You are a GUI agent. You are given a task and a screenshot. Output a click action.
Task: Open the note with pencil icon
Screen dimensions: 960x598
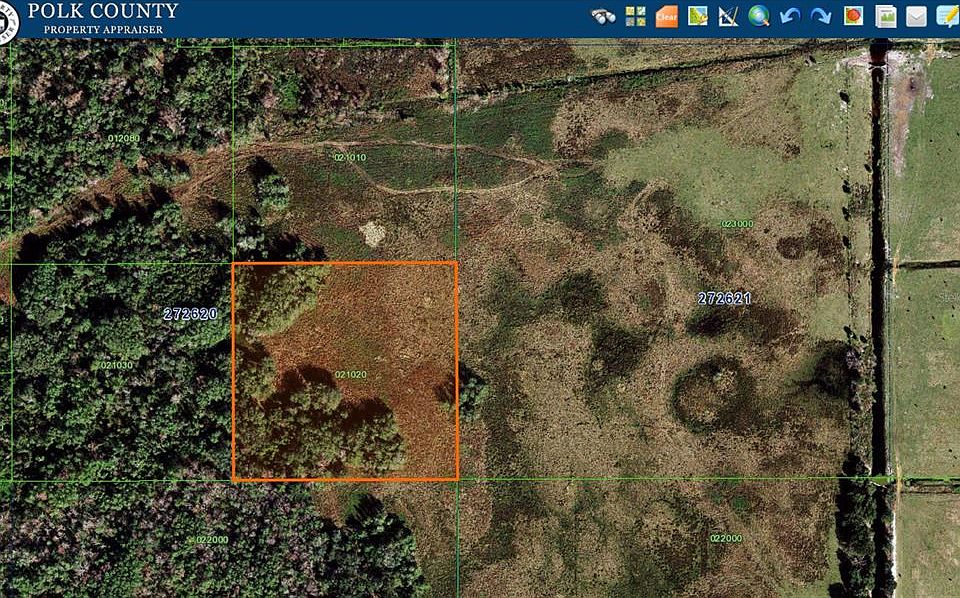(x=948, y=17)
